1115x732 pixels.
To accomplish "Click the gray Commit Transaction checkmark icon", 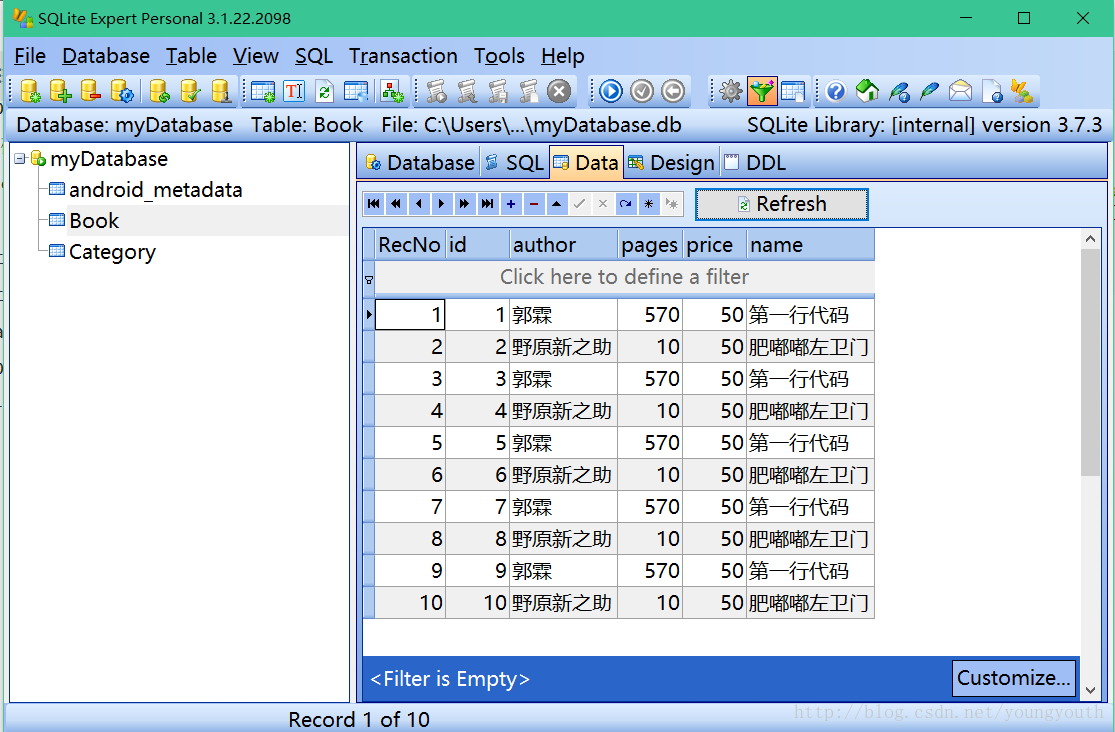I will coord(641,91).
